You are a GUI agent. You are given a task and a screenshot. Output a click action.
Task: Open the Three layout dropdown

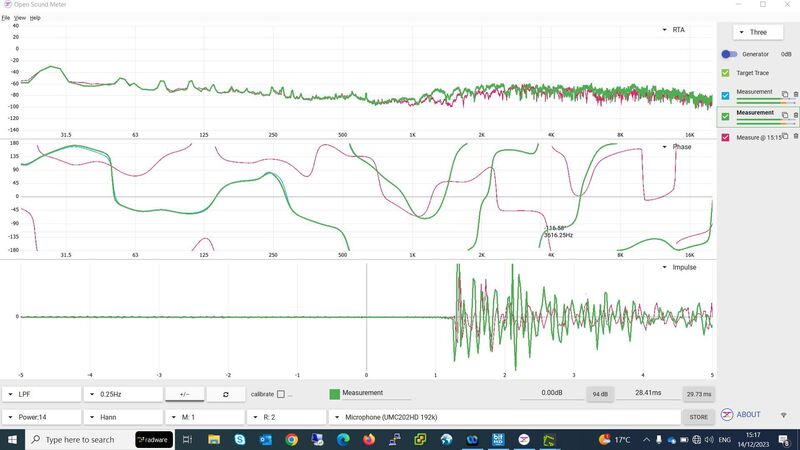[758, 32]
